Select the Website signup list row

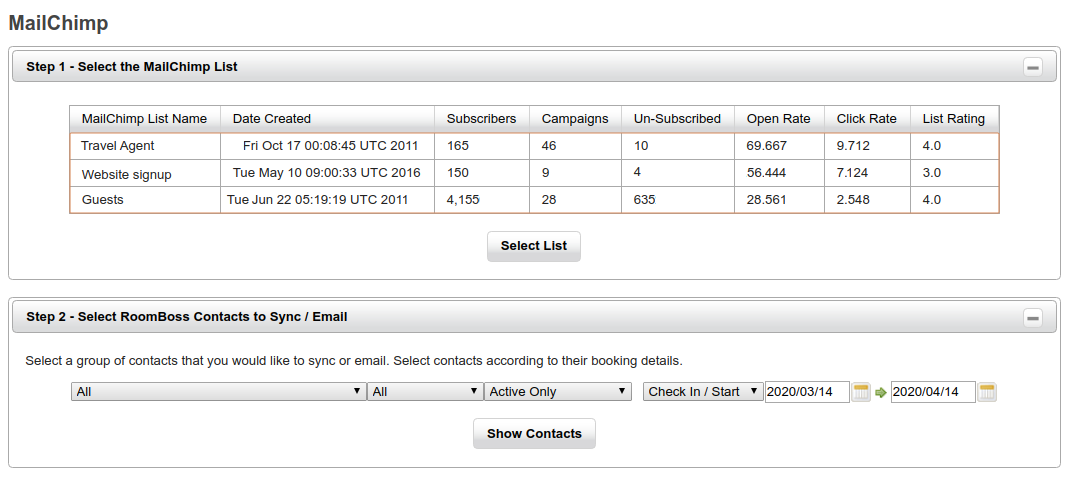click(x=127, y=174)
